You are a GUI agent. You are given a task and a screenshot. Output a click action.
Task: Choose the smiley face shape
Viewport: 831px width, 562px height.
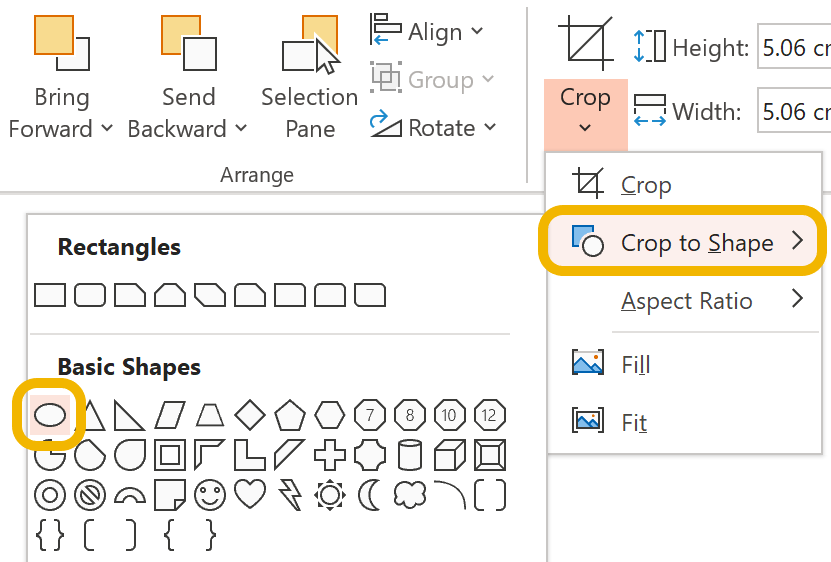[x=209, y=493]
